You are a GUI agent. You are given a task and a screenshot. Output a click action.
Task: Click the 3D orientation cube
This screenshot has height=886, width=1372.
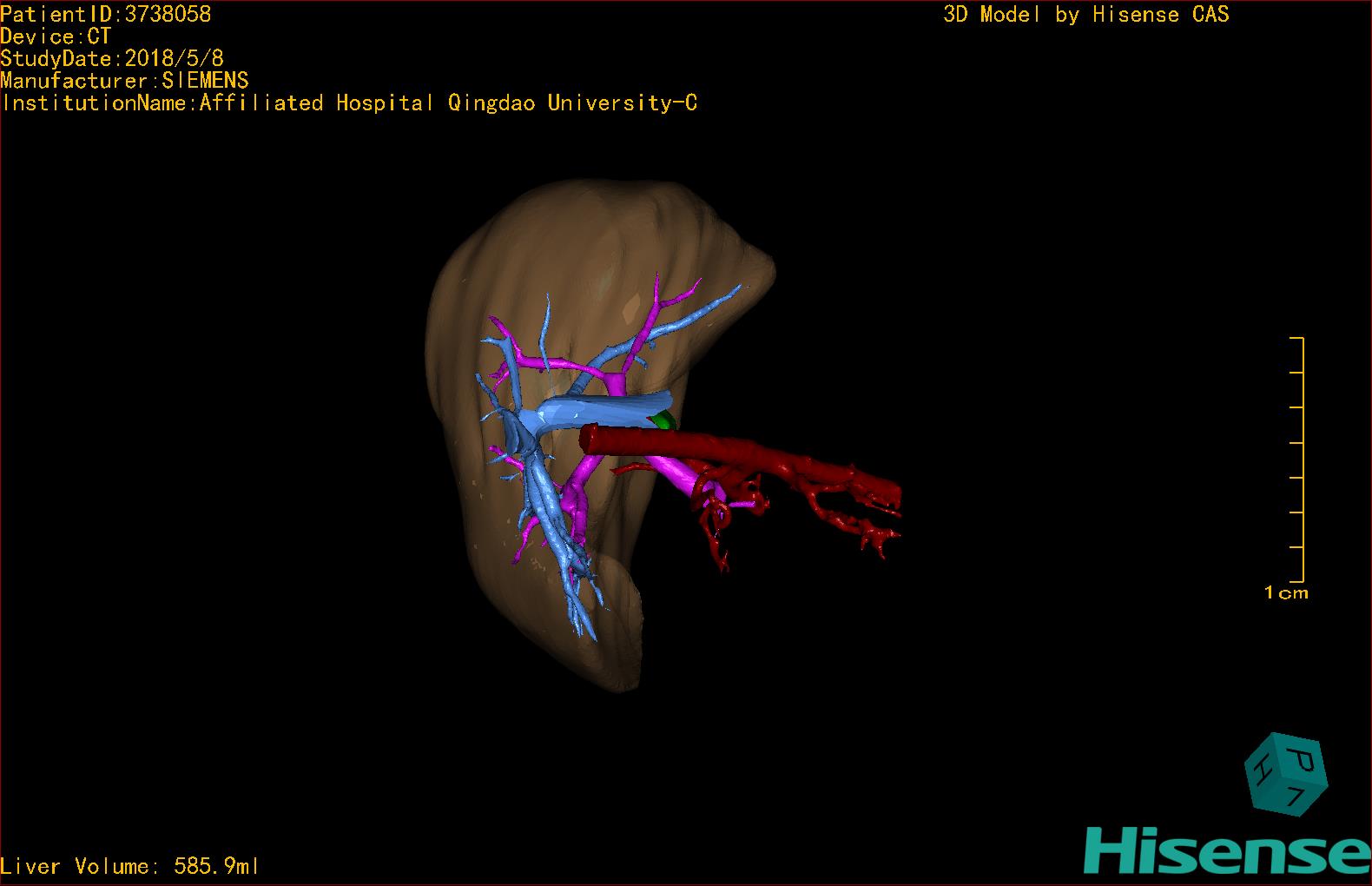(1286, 774)
